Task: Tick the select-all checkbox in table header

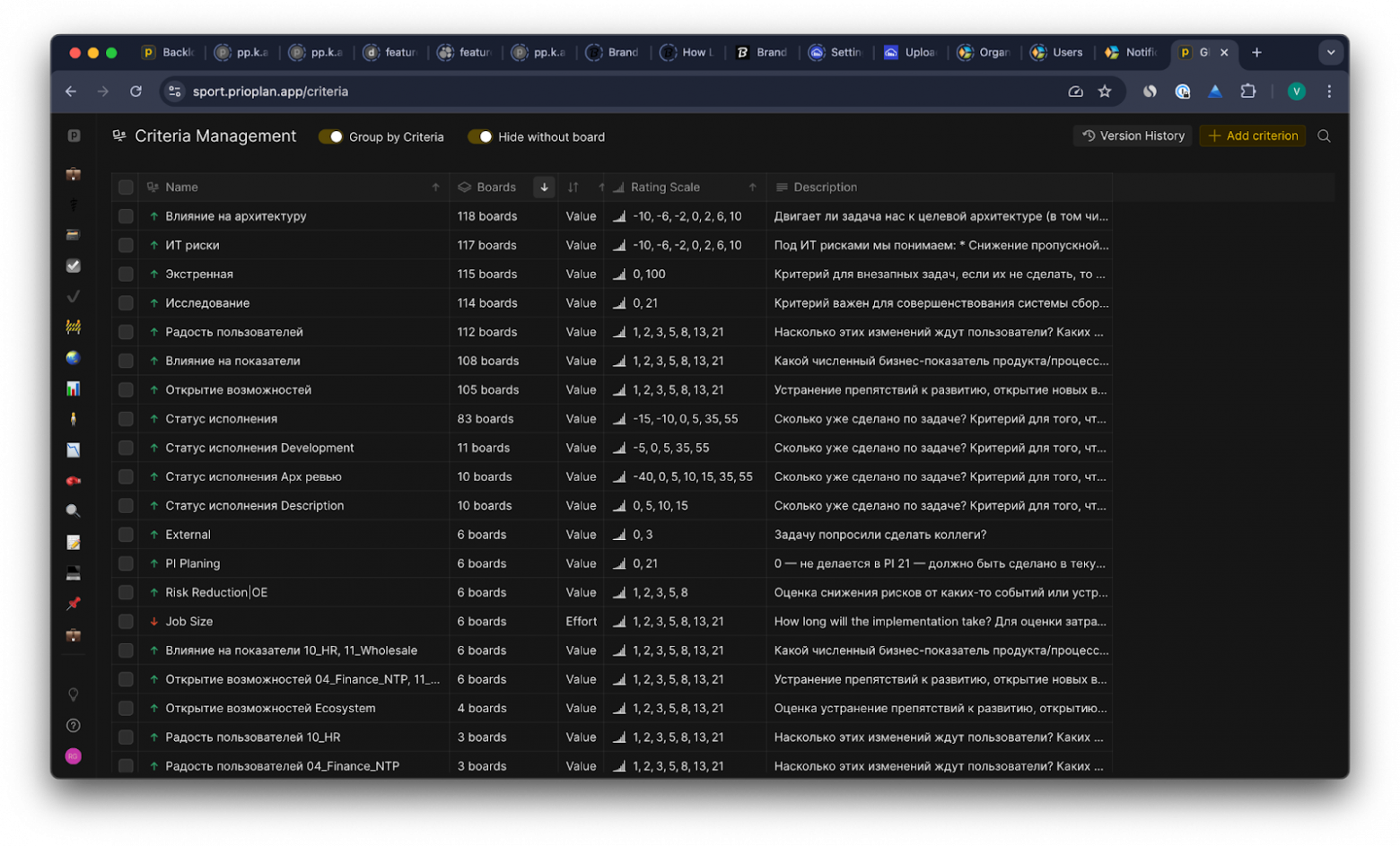Action: coord(126,188)
